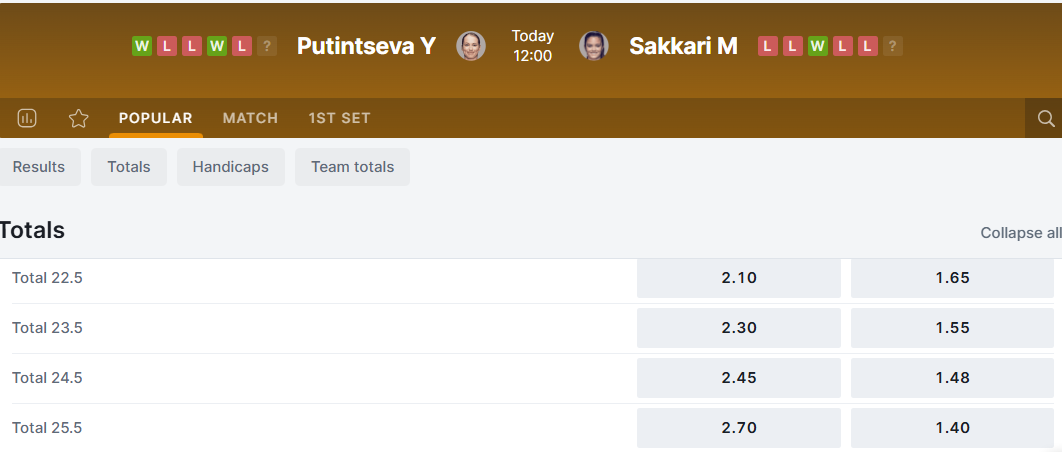Open the 1ST SET tab
The height and width of the screenshot is (452, 1062).
339,118
